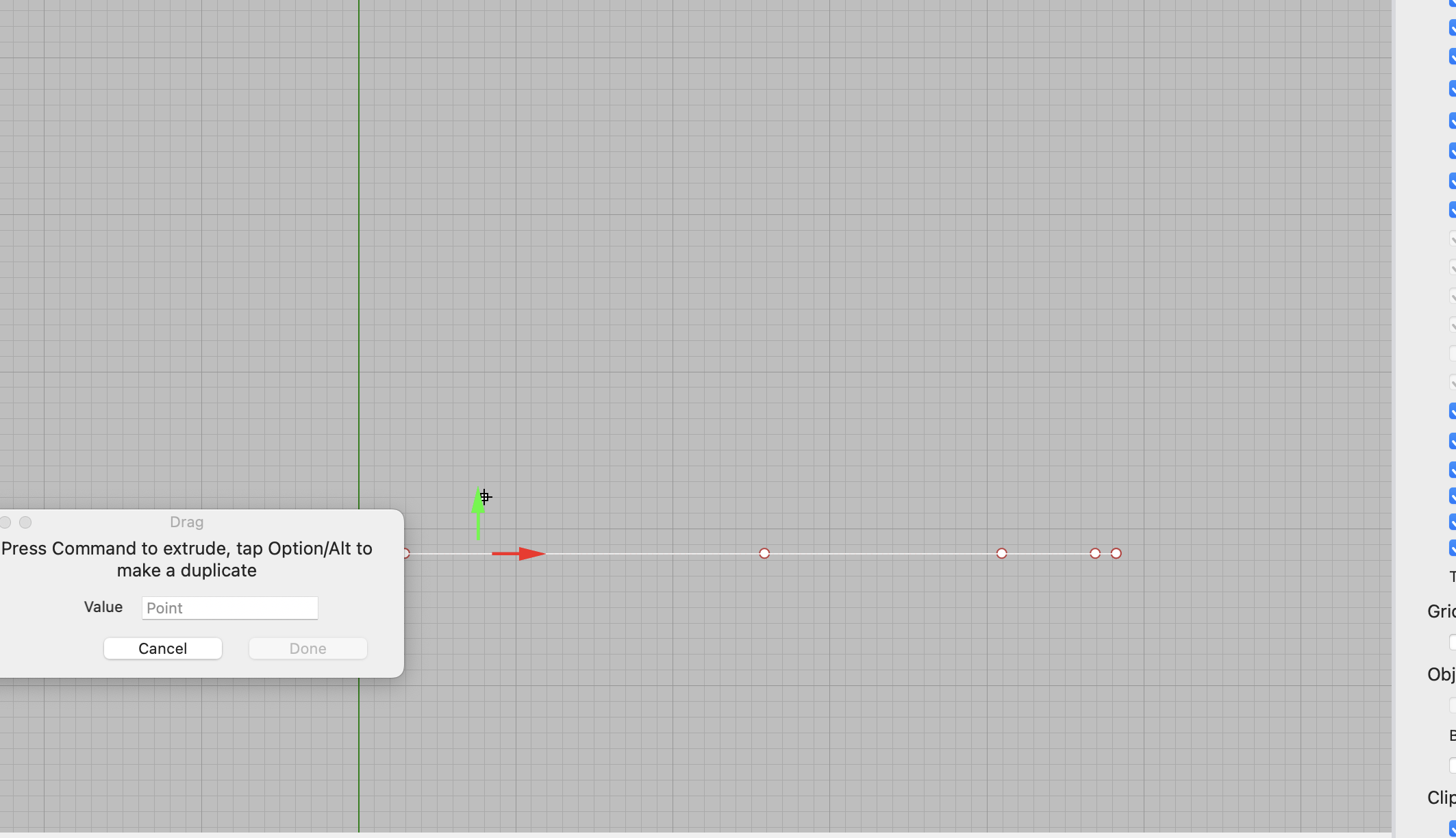The image size is (1456, 838).
Task: Select the third control point from the right
Action: coord(1002,553)
